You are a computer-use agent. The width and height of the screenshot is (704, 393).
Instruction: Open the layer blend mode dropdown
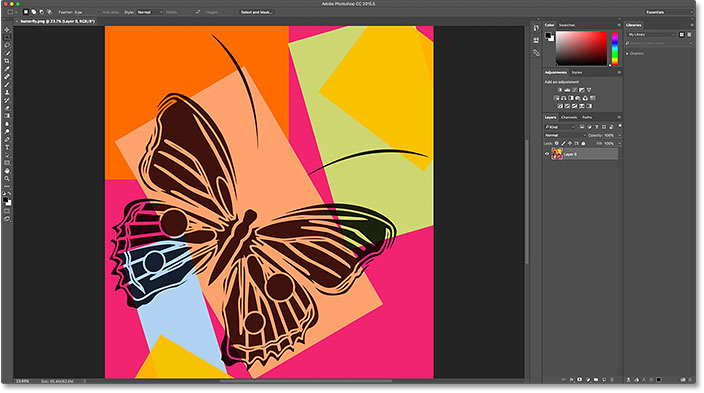coord(565,135)
